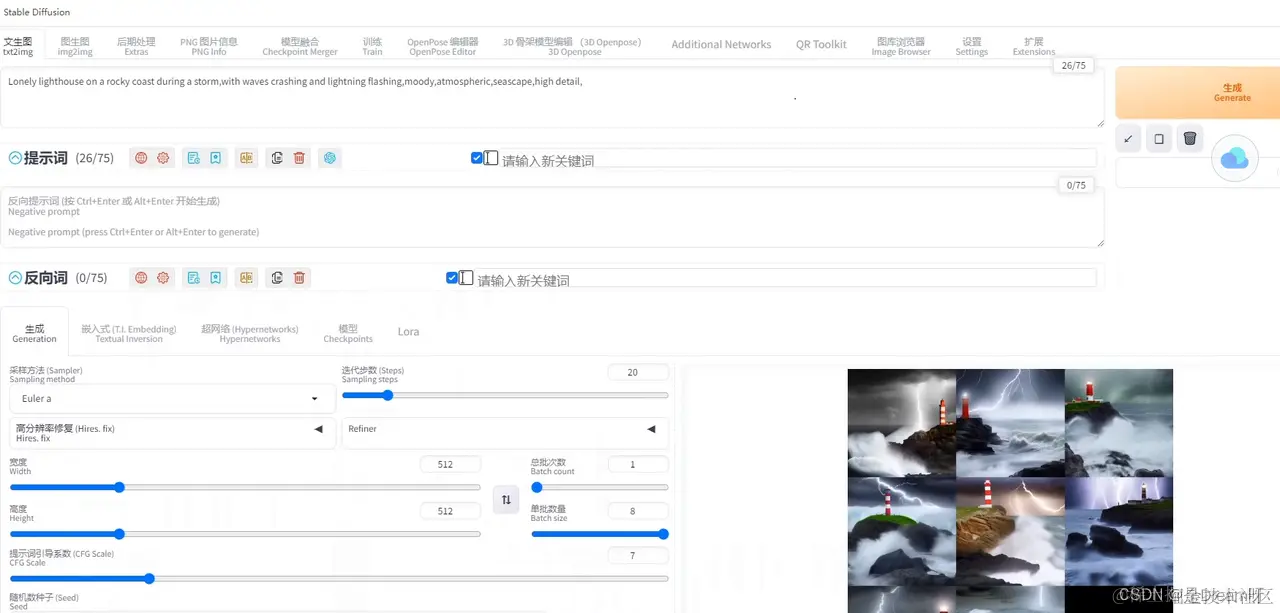Viewport: 1280px width, 613px height.
Task: Uncheck the checkbox beside 反向词 keyword input
Action: coord(452,278)
